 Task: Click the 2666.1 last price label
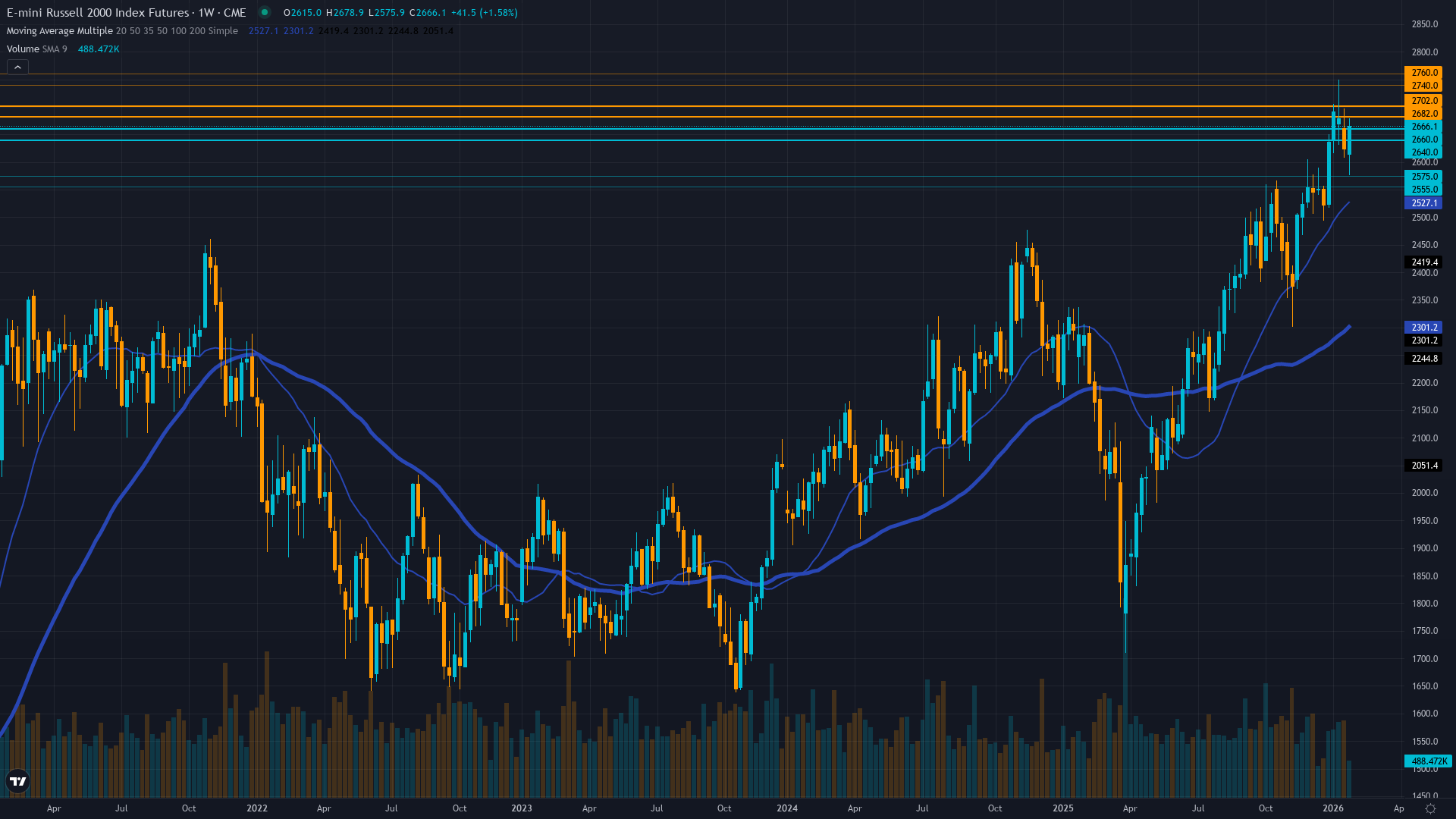[x=1423, y=127]
